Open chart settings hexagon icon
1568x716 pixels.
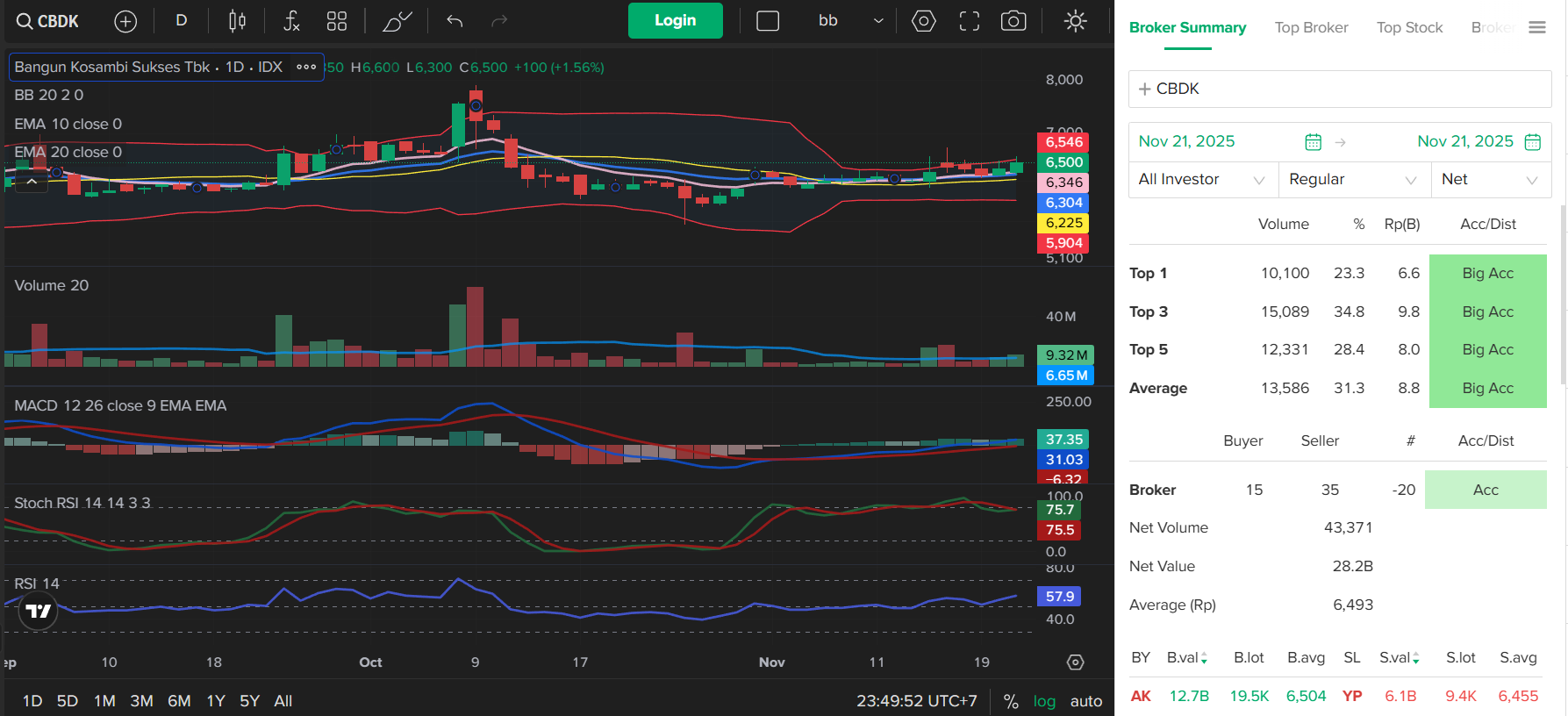tap(923, 21)
